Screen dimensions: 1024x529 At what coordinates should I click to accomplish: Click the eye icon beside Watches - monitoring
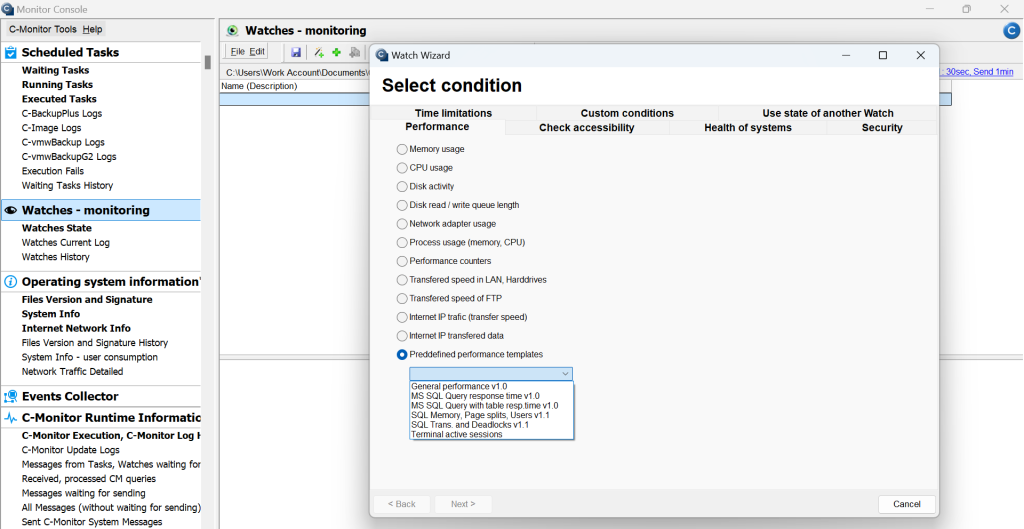coord(10,210)
